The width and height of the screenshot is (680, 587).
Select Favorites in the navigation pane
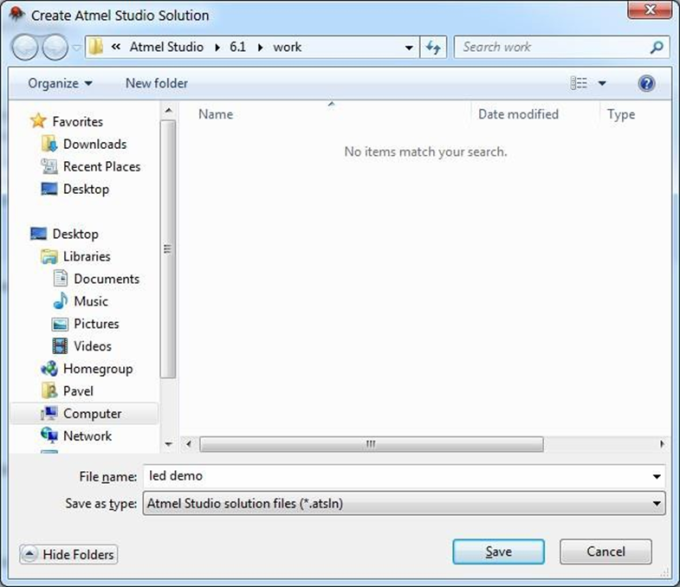click(x=78, y=121)
